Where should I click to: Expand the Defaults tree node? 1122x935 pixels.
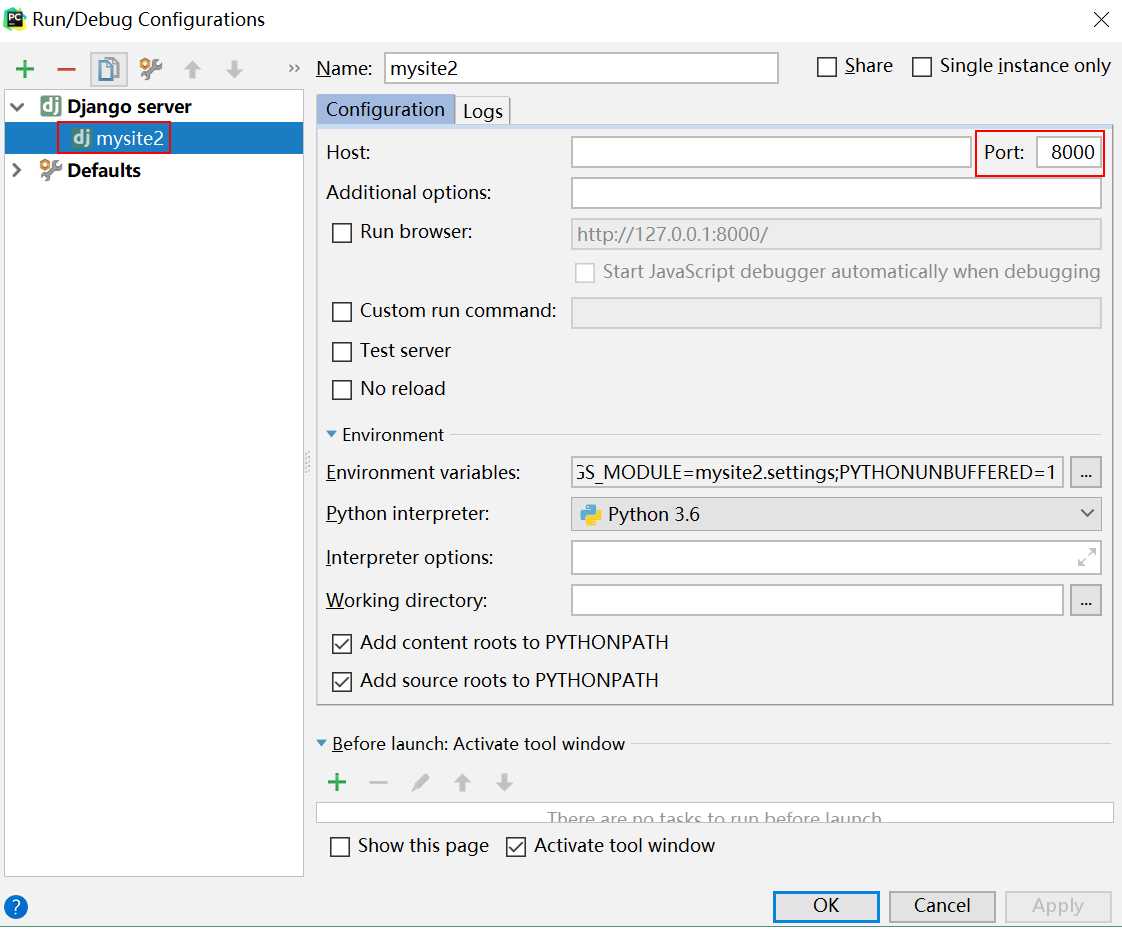(18, 170)
